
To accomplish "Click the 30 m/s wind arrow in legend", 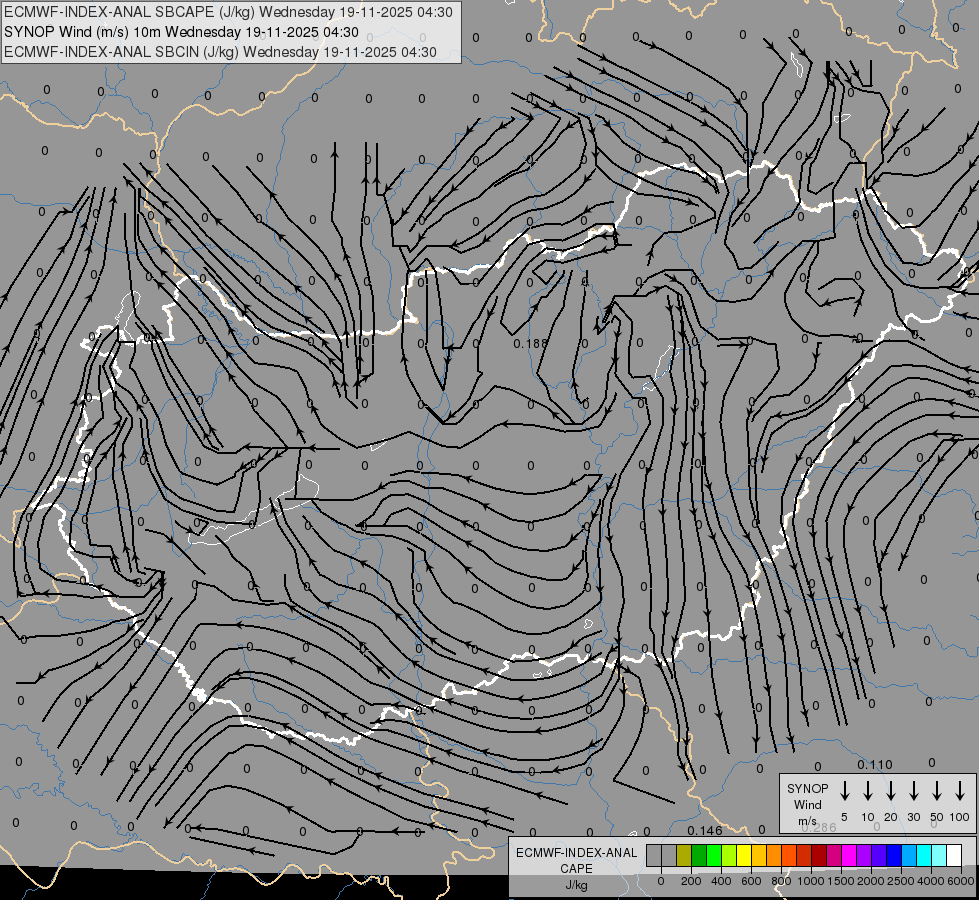I will [913, 791].
